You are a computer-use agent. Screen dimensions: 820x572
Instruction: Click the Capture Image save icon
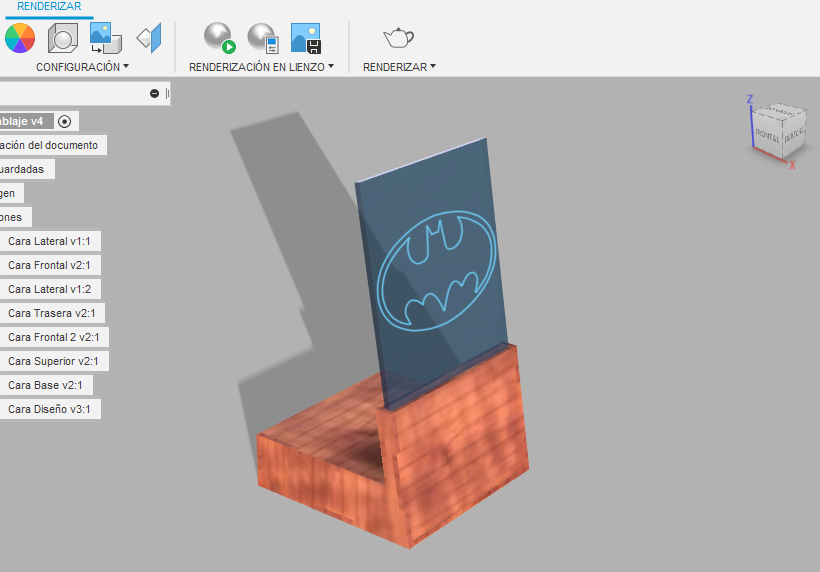click(305, 38)
